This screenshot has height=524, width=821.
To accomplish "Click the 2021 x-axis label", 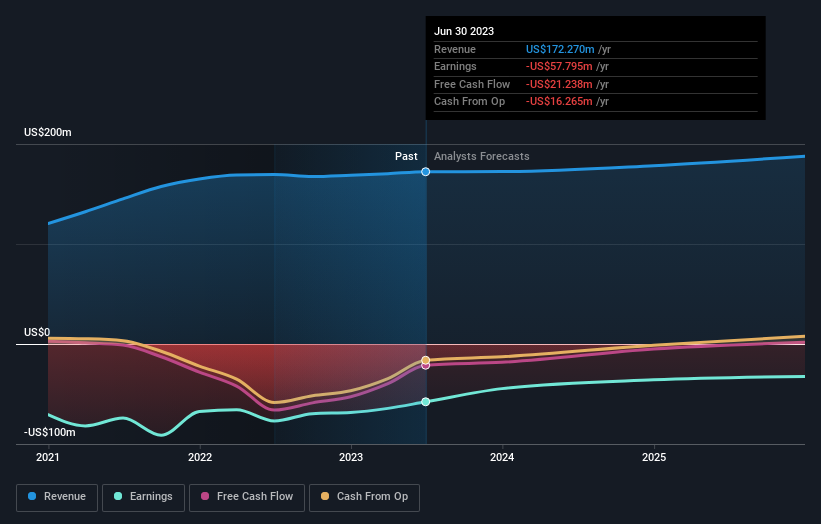I will pos(48,457).
